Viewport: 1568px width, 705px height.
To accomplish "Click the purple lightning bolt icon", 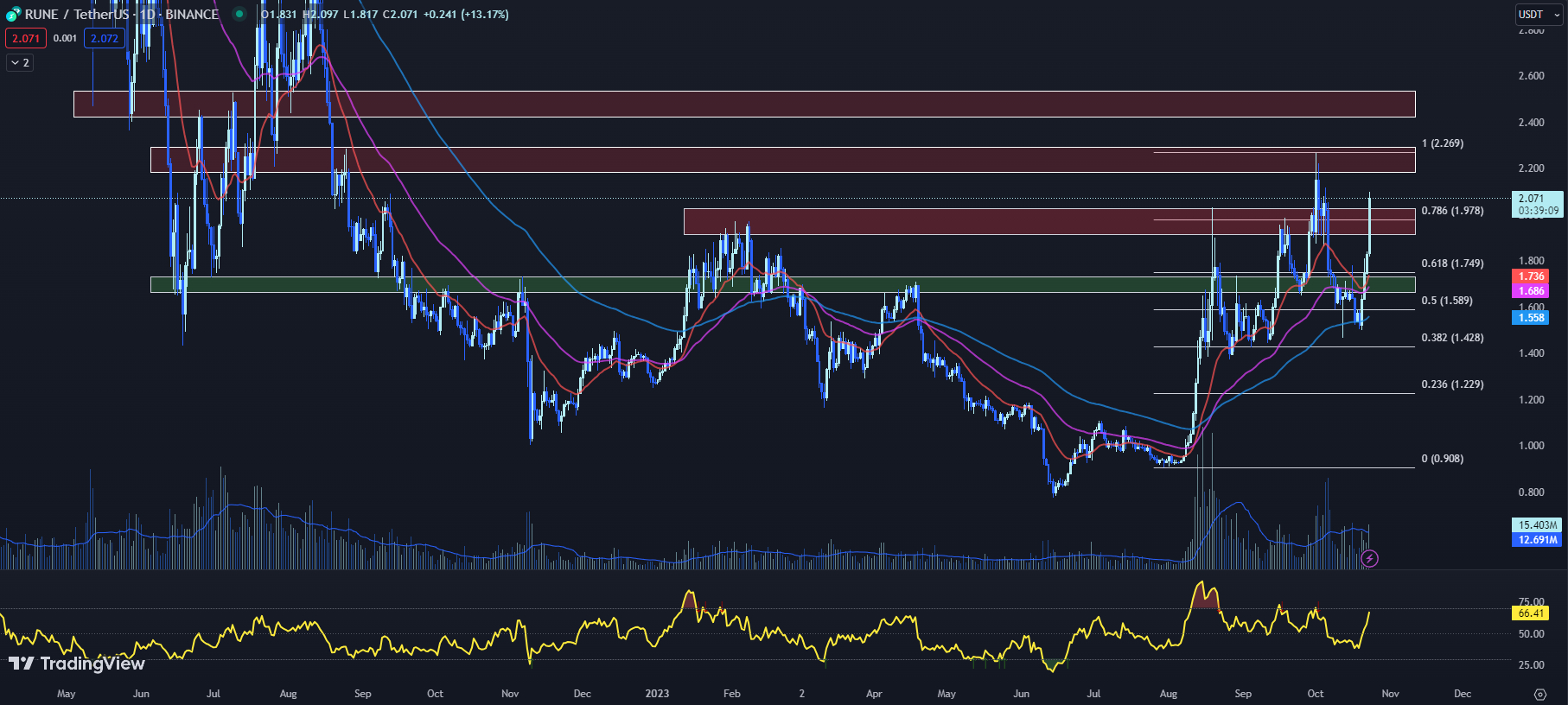I will (x=1369, y=558).
